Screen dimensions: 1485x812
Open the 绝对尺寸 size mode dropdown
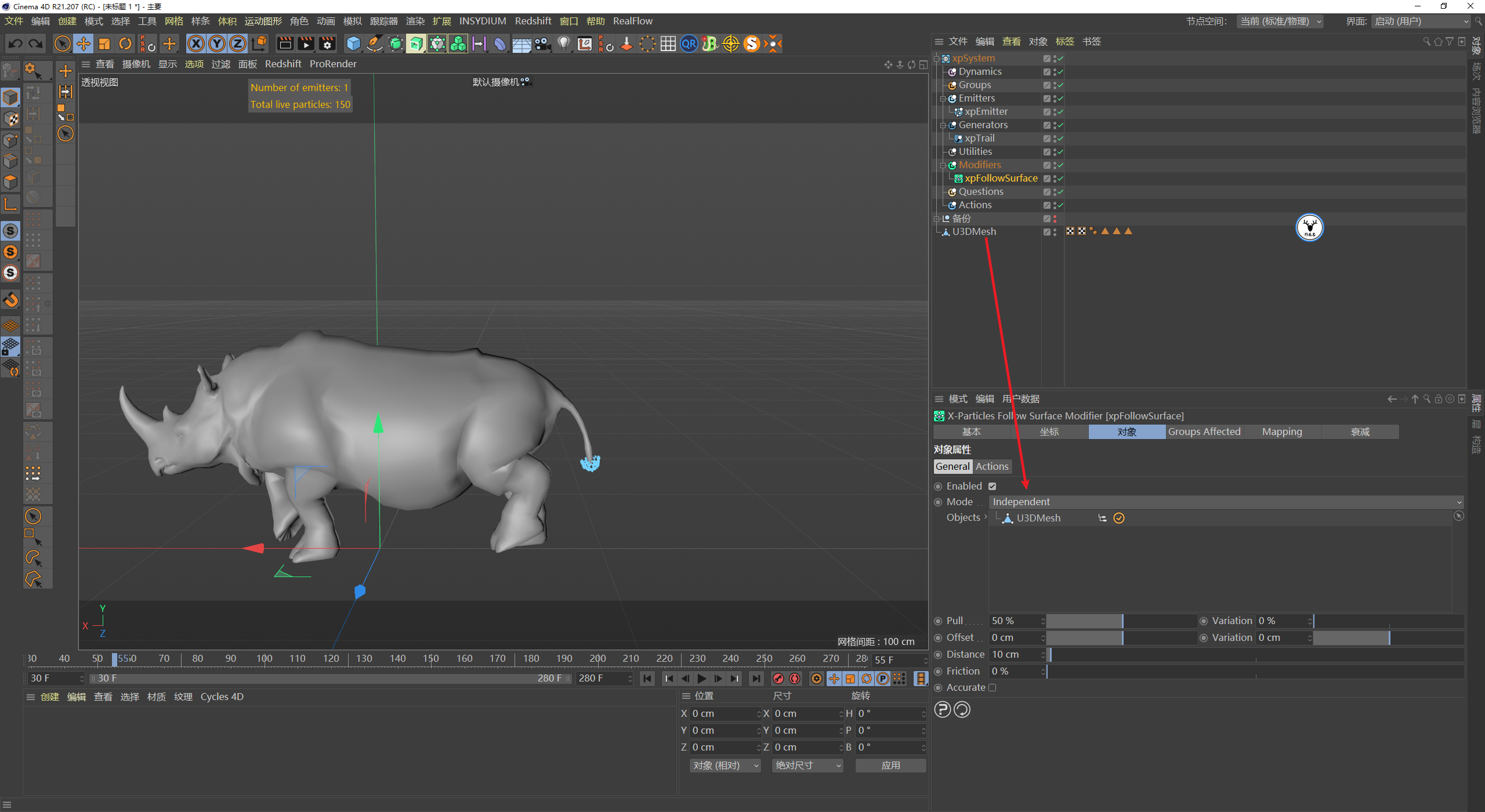(x=807, y=766)
